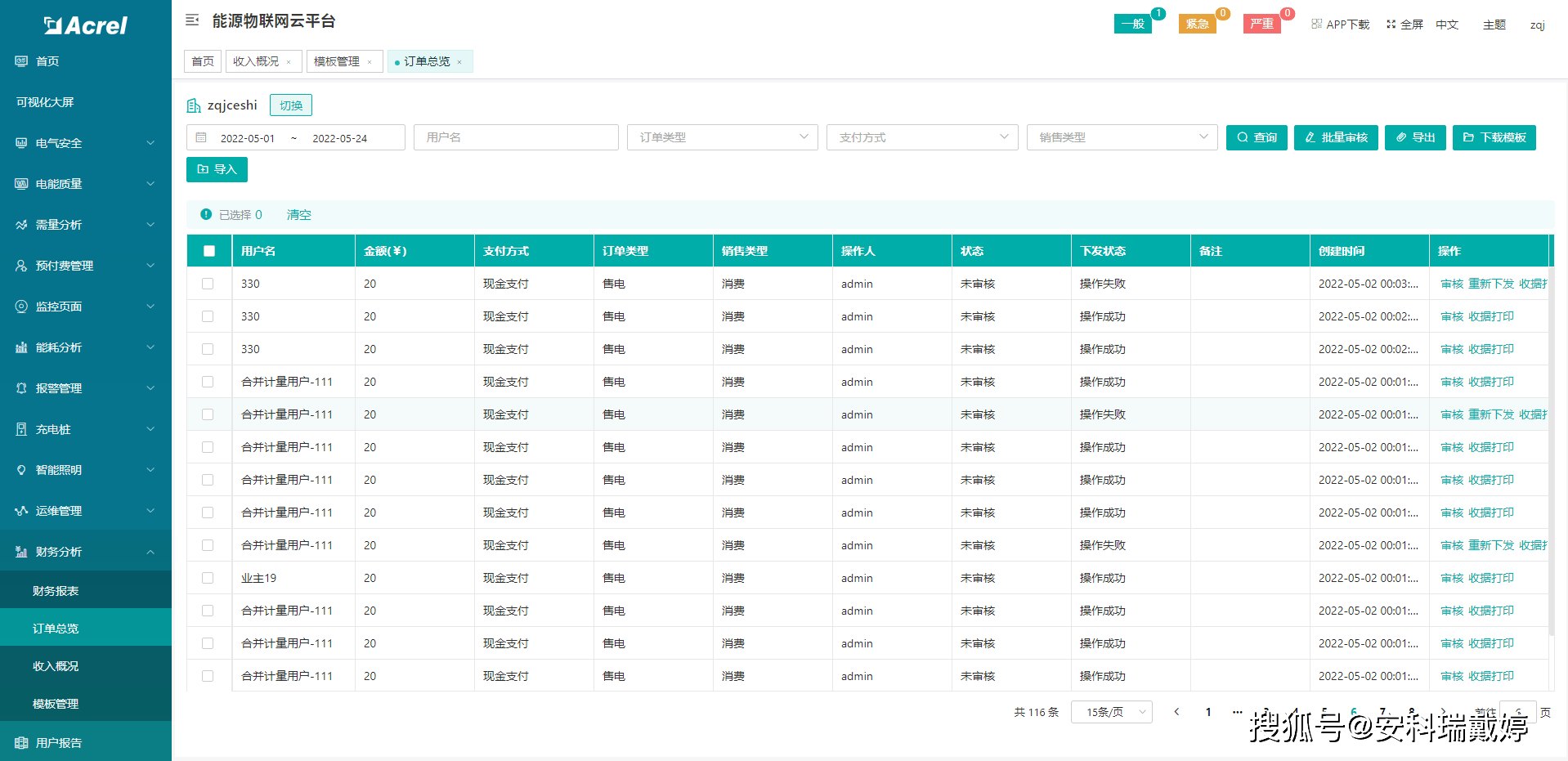
Task: Click the 一般 alarm badge
Action: click(1132, 24)
